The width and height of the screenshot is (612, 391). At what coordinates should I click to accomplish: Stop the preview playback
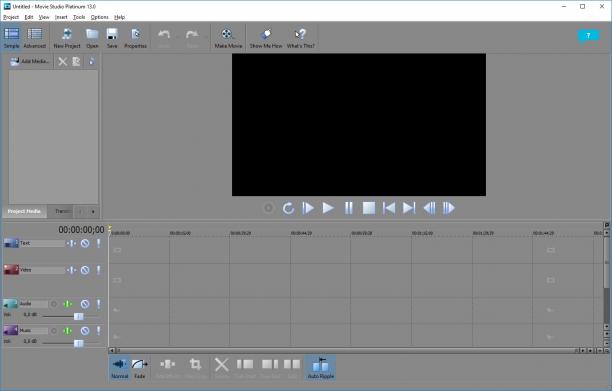coord(369,208)
